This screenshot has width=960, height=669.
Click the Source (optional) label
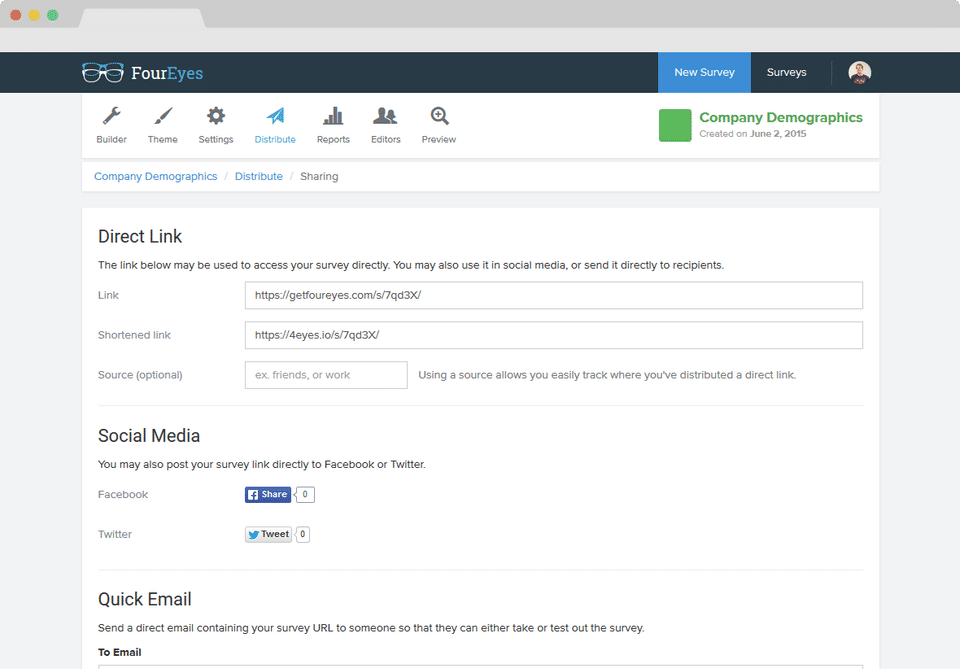click(x=140, y=375)
